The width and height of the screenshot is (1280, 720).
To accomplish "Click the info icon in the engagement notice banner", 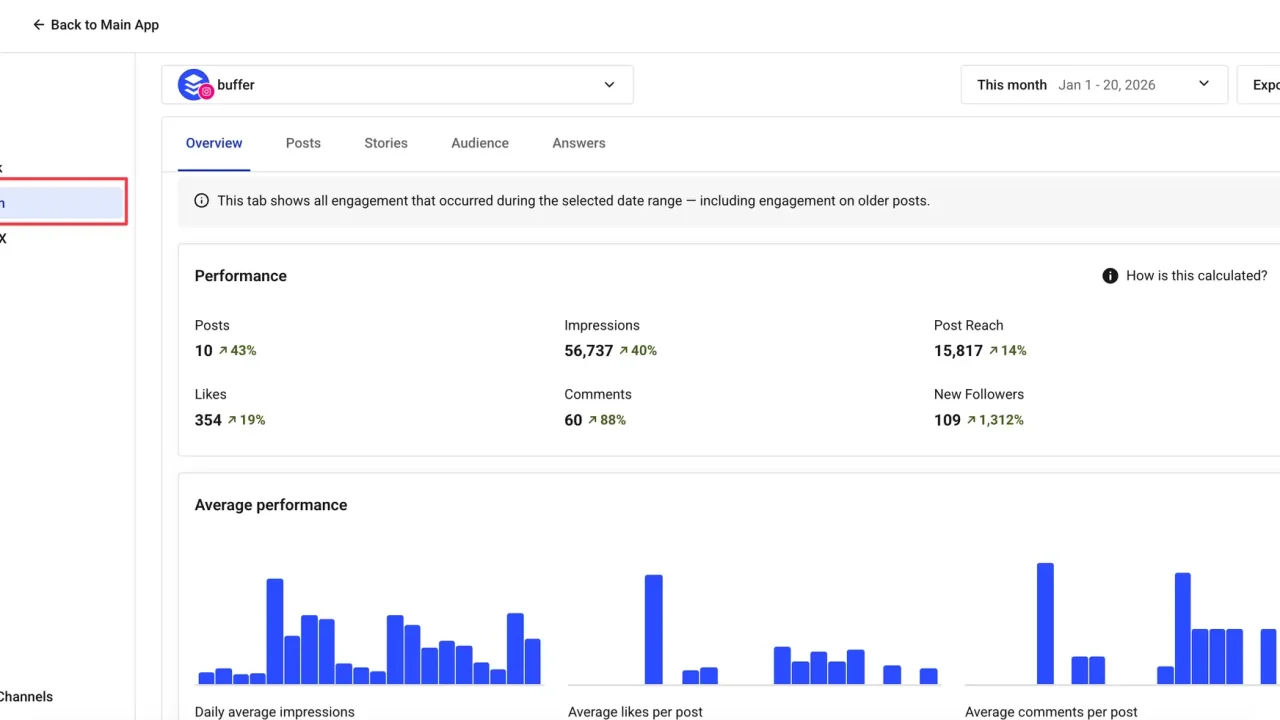I will click(201, 200).
